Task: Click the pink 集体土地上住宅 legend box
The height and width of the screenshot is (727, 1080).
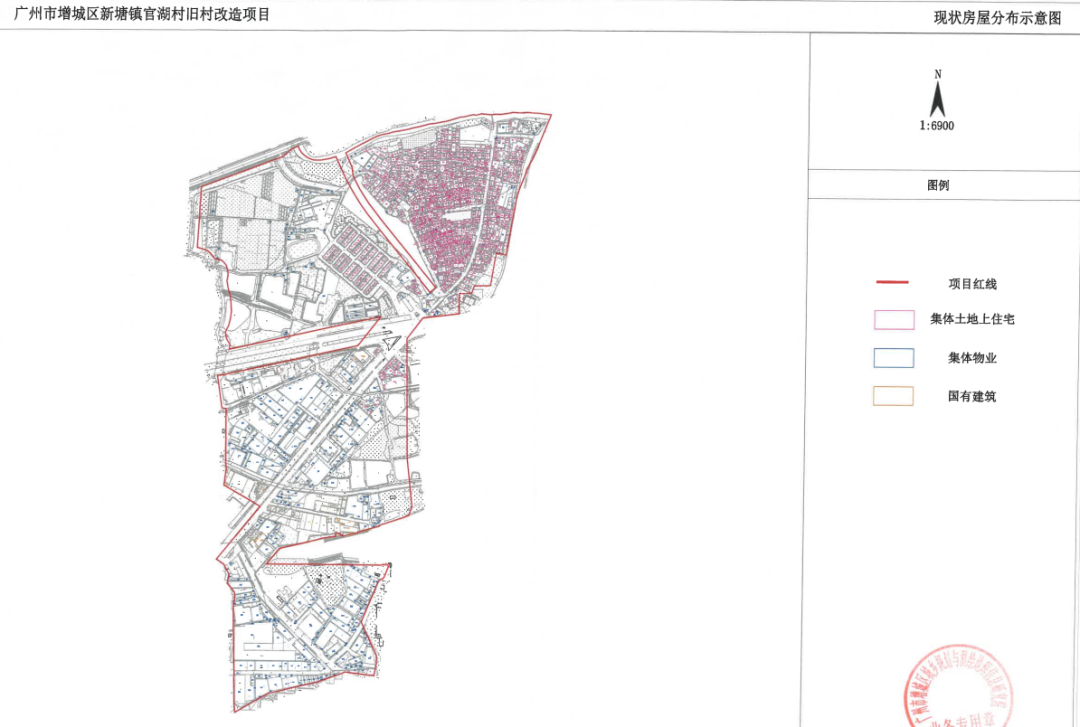Action: coord(894,320)
